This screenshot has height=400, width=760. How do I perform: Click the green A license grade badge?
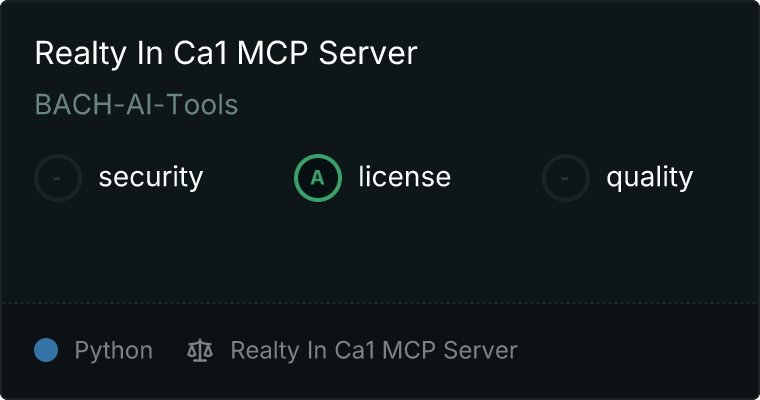pos(317,178)
